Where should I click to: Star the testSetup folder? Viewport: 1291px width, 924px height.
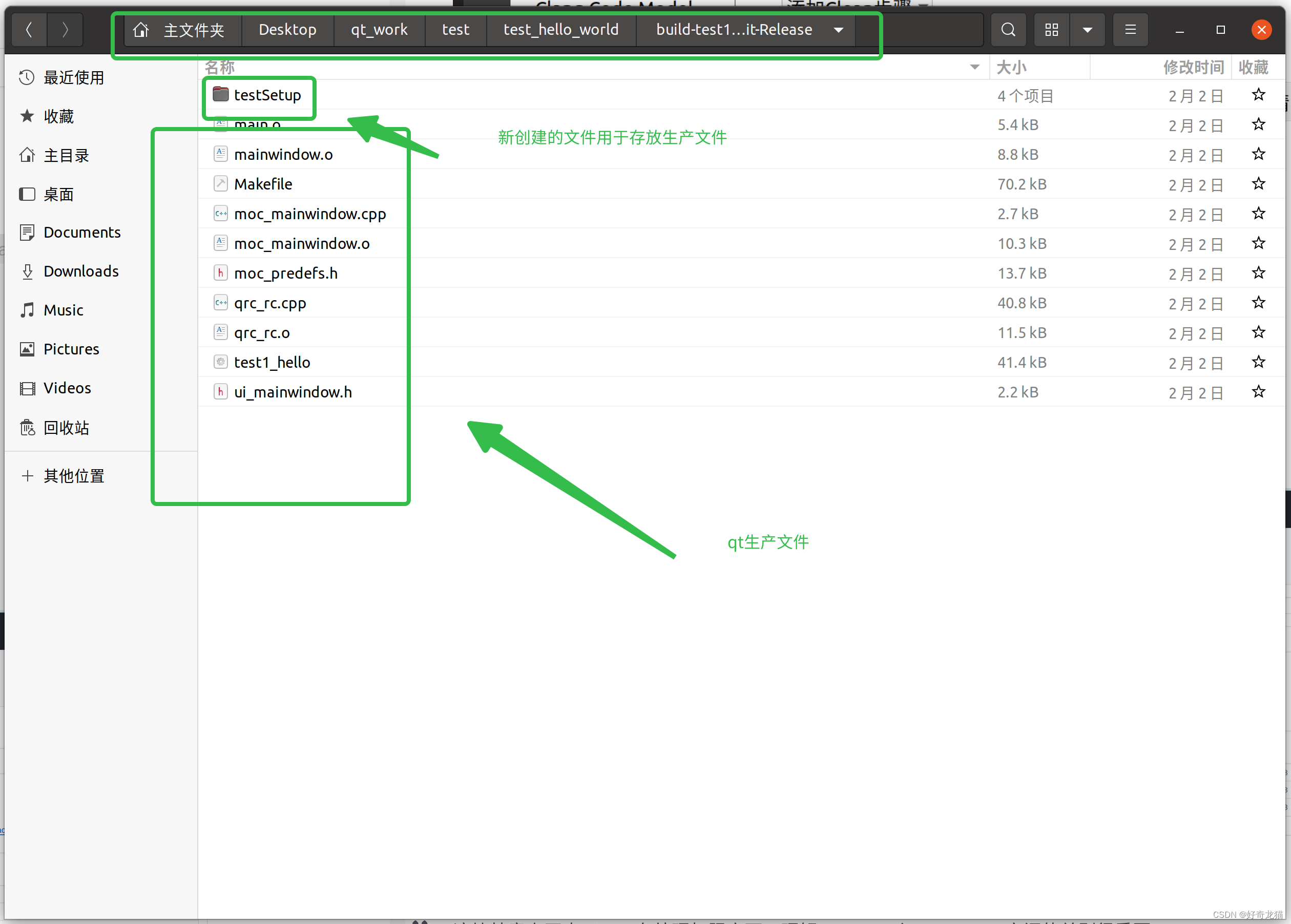[x=1258, y=94]
